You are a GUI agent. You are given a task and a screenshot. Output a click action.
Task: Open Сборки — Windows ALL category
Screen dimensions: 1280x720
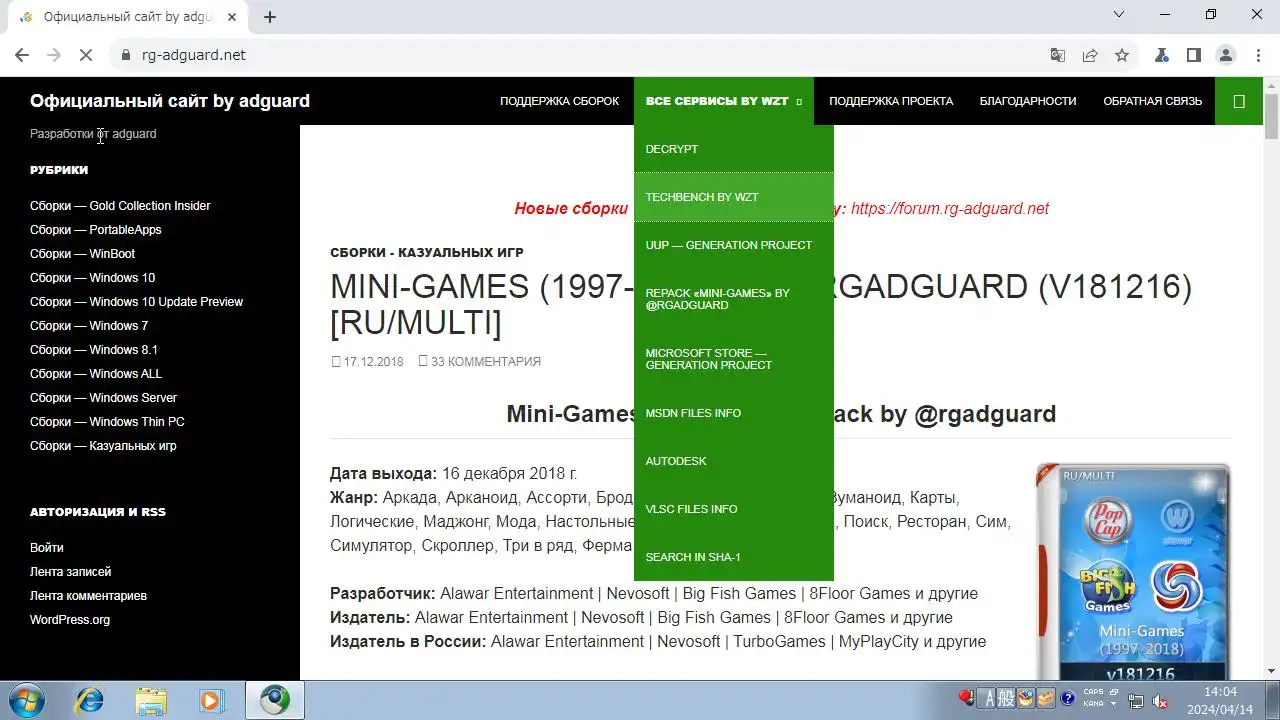96,374
